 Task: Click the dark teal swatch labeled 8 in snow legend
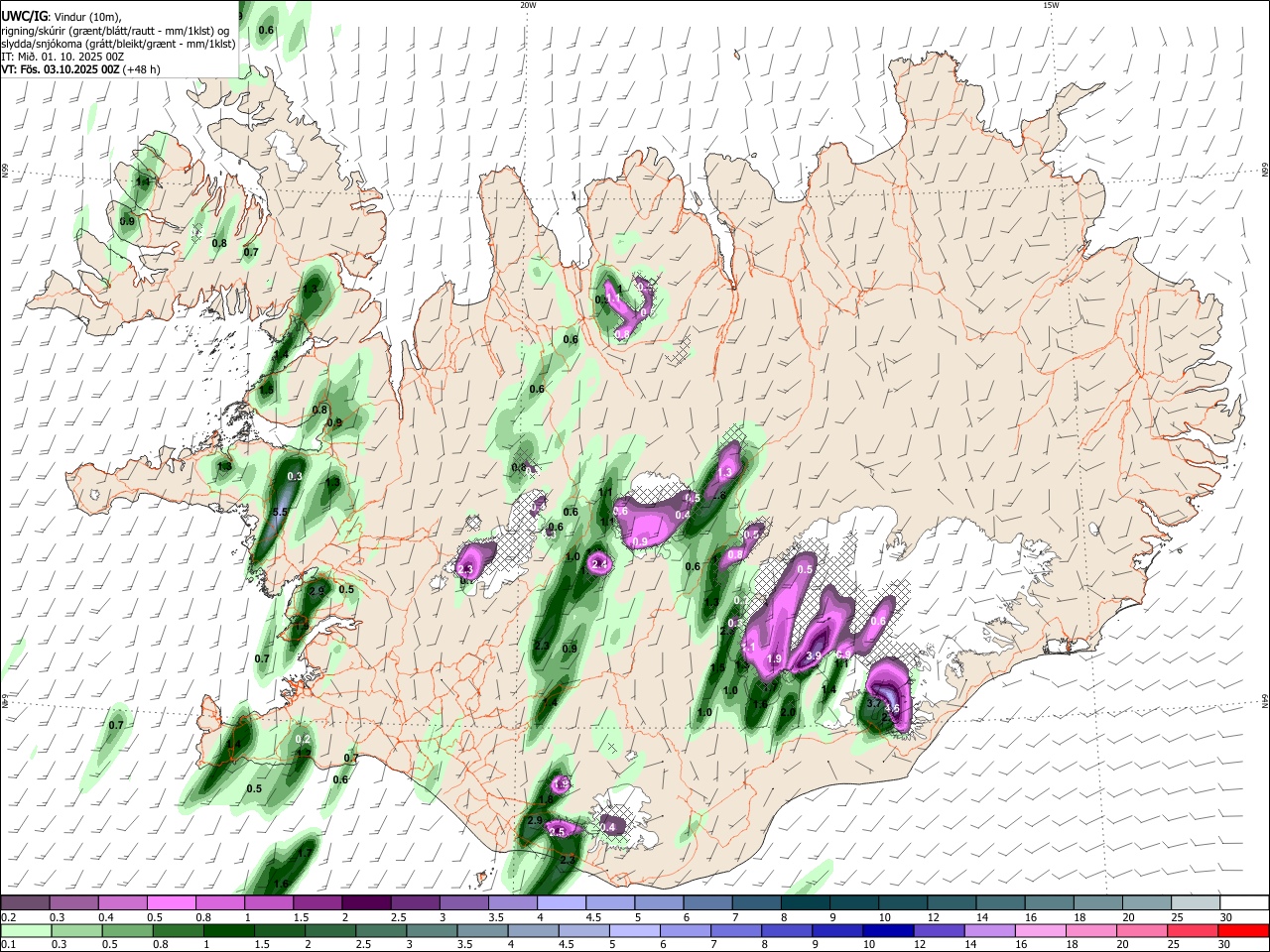coord(805,902)
